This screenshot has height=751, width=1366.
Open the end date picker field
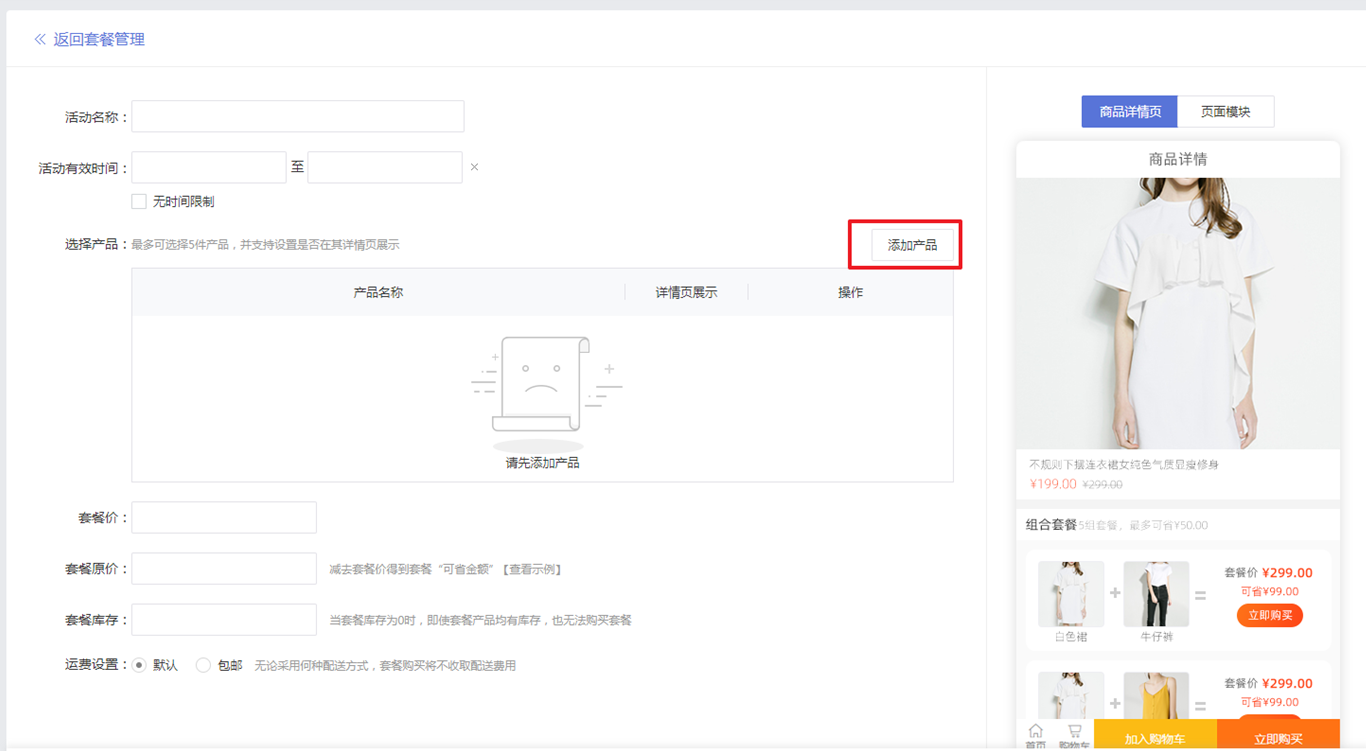(x=385, y=168)
